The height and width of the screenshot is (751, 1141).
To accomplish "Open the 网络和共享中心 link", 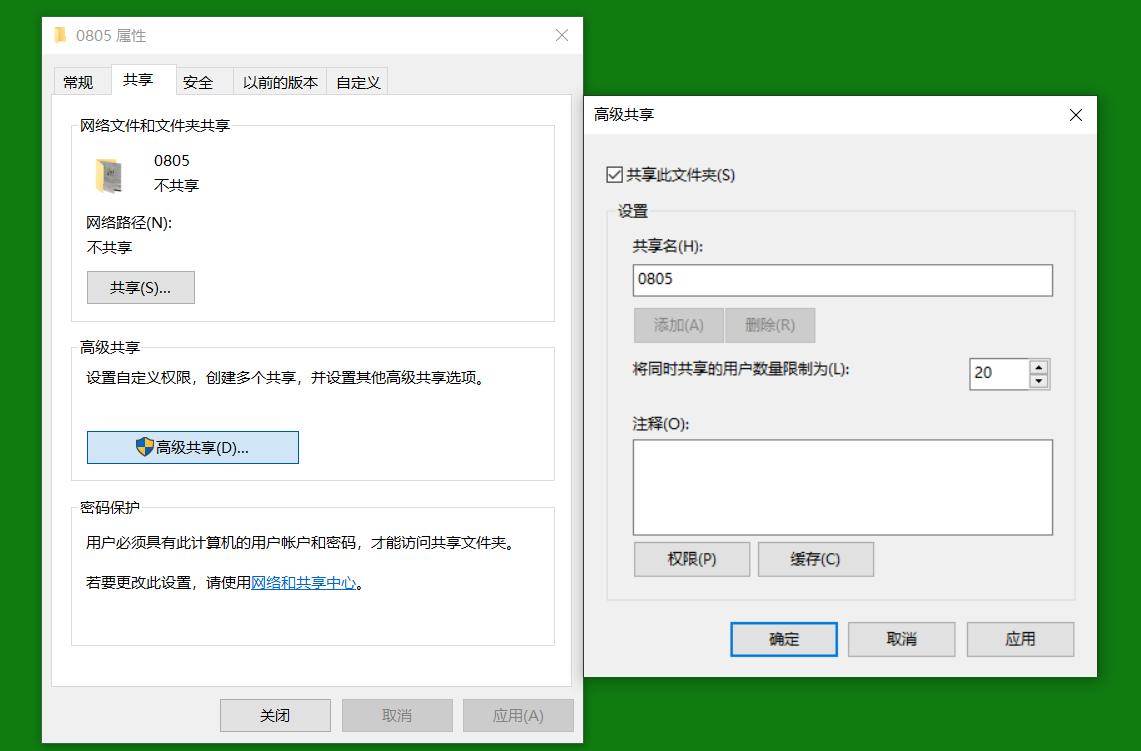I will [x=305, y=584].
